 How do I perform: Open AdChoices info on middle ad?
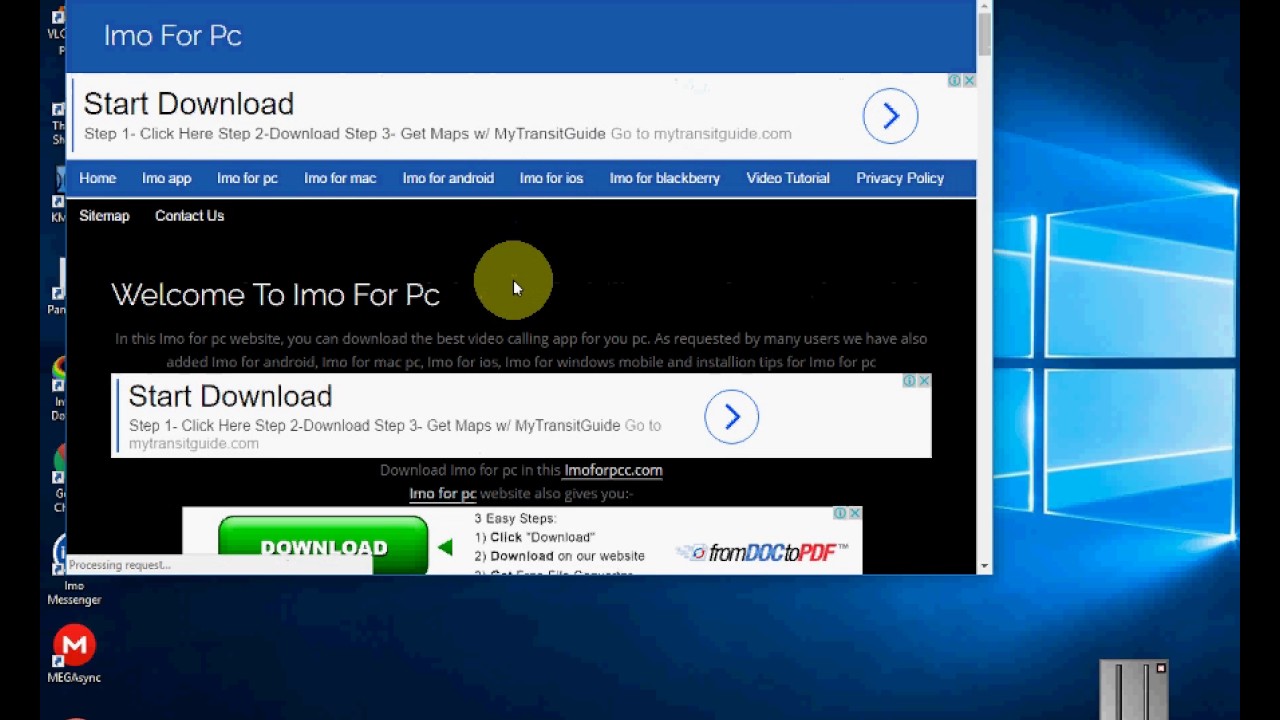coord(910,381)
